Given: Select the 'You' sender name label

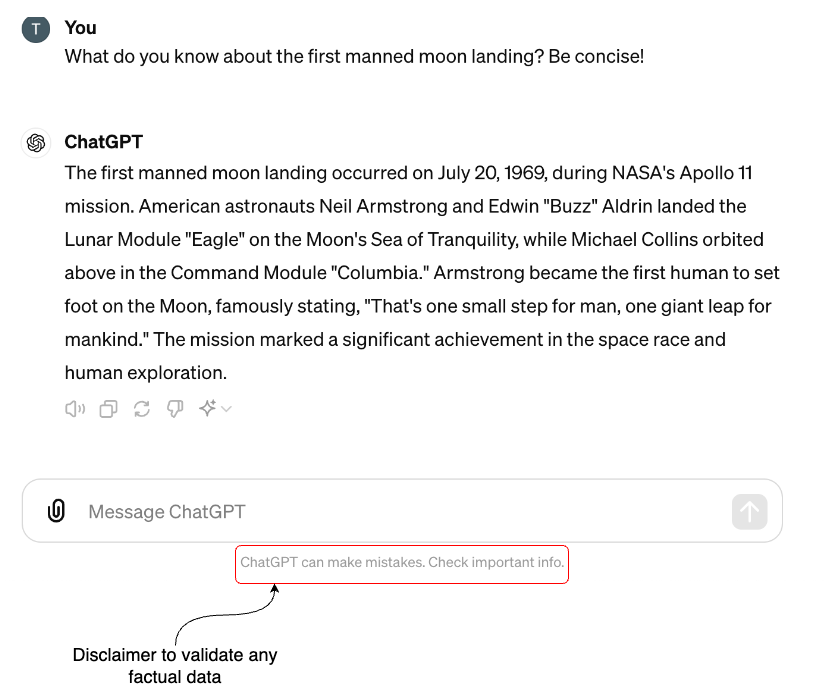Looking at the screenshot, I should [x=80, y=28].
